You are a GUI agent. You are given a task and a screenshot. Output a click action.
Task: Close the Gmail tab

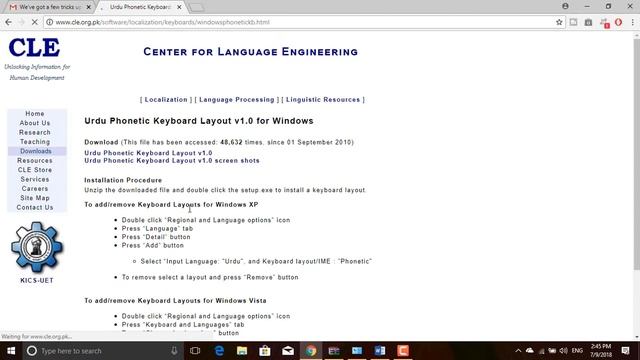click(x=89, y=7)
